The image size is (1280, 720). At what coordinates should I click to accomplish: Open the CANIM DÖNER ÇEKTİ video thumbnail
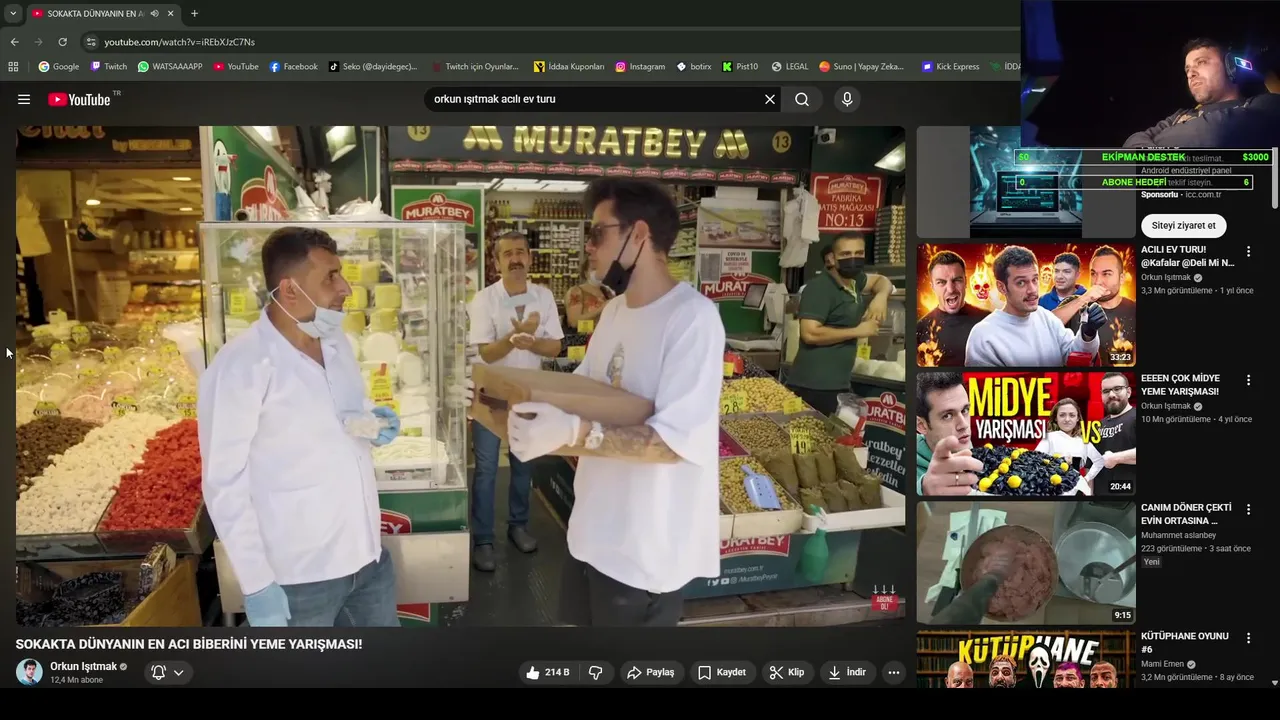point(1026,563)
